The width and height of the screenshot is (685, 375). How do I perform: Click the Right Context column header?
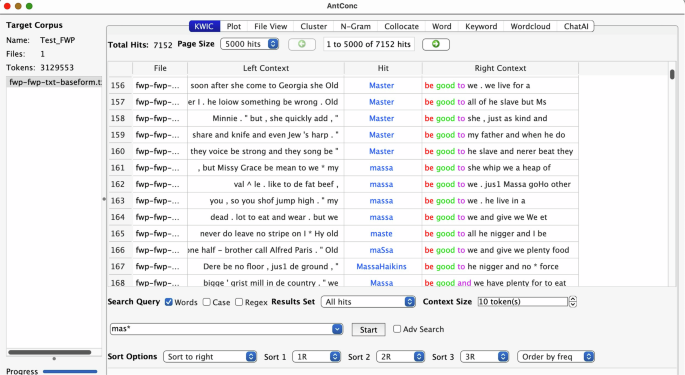point(500,68)
